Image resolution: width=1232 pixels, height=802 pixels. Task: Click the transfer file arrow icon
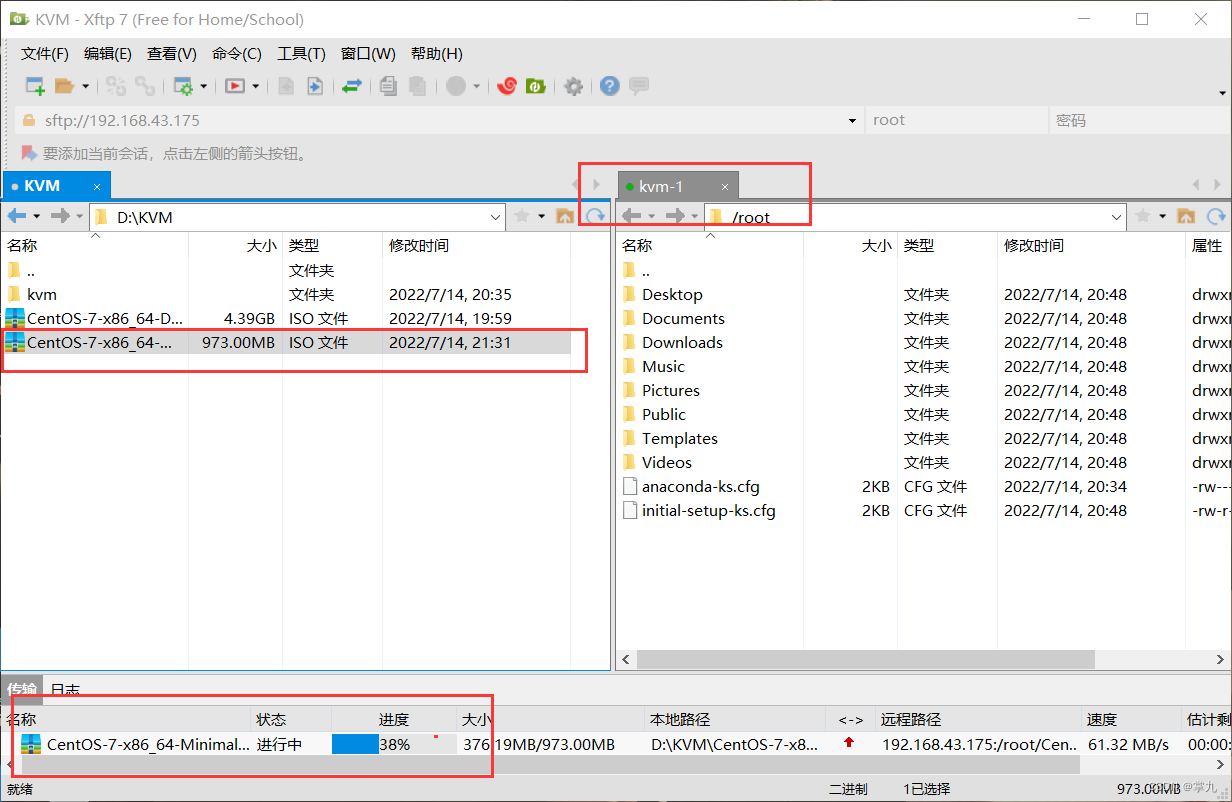click(x=314, y=86)
